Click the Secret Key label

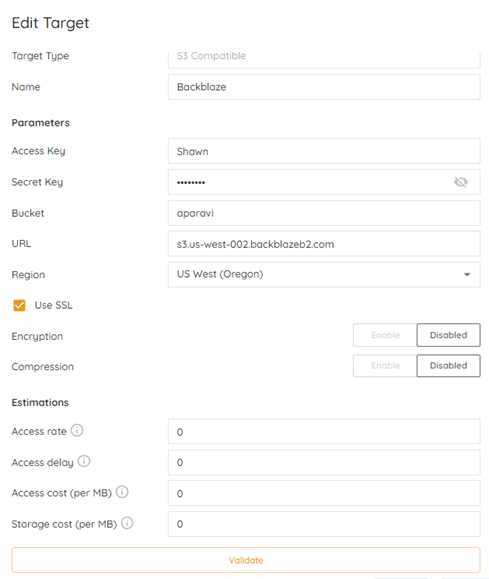coord(37,182)
